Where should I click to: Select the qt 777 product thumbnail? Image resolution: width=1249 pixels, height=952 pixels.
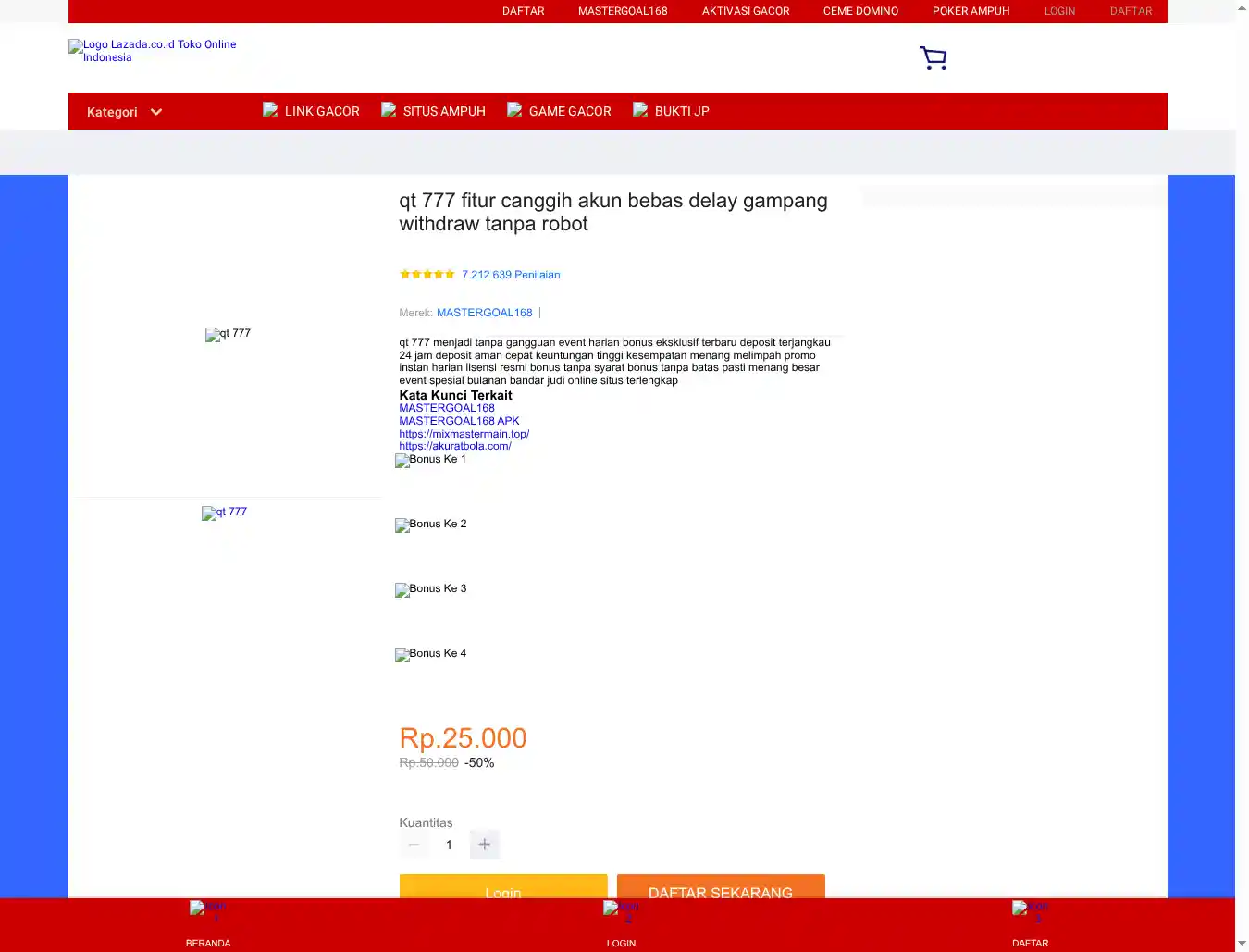[x=225, y=513]
